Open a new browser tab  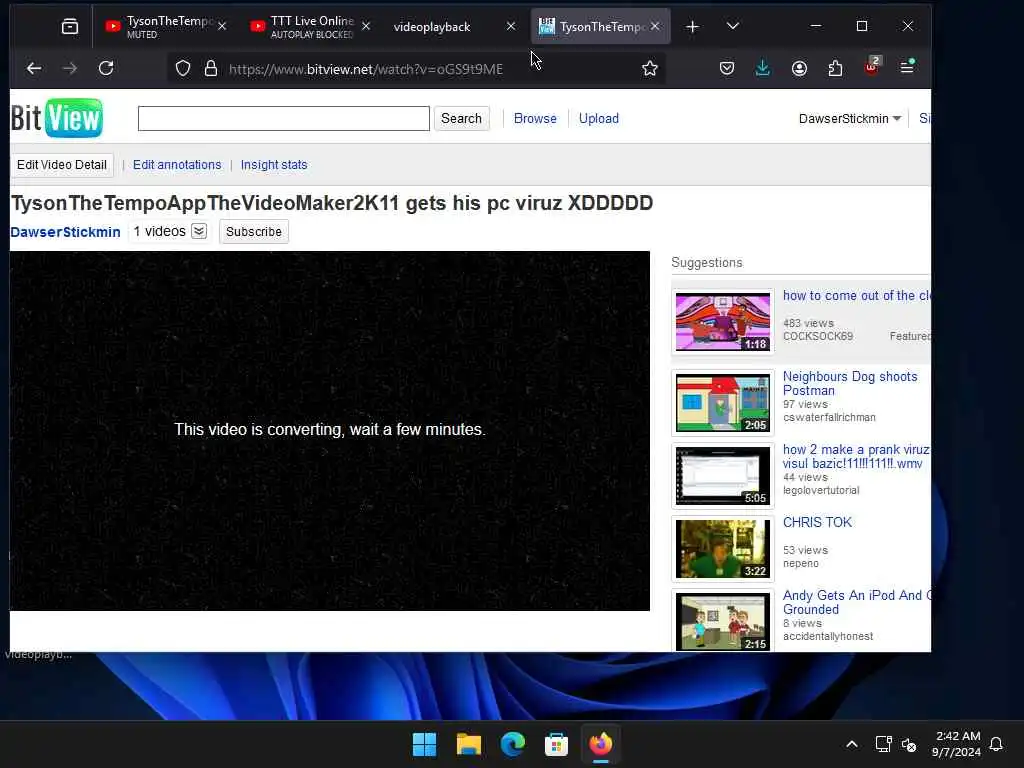692,26
